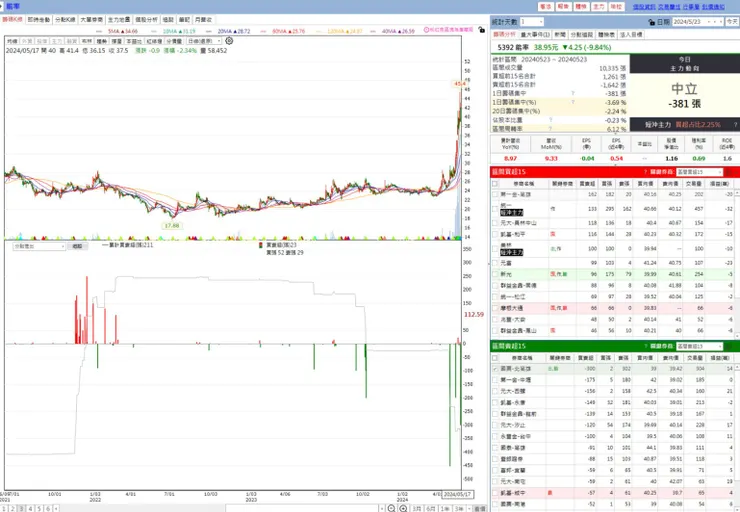The height and width of the screenshot is (512, 740).
Task: Switch to the 新聞 tab in right panel
Action: coord(560,34)
